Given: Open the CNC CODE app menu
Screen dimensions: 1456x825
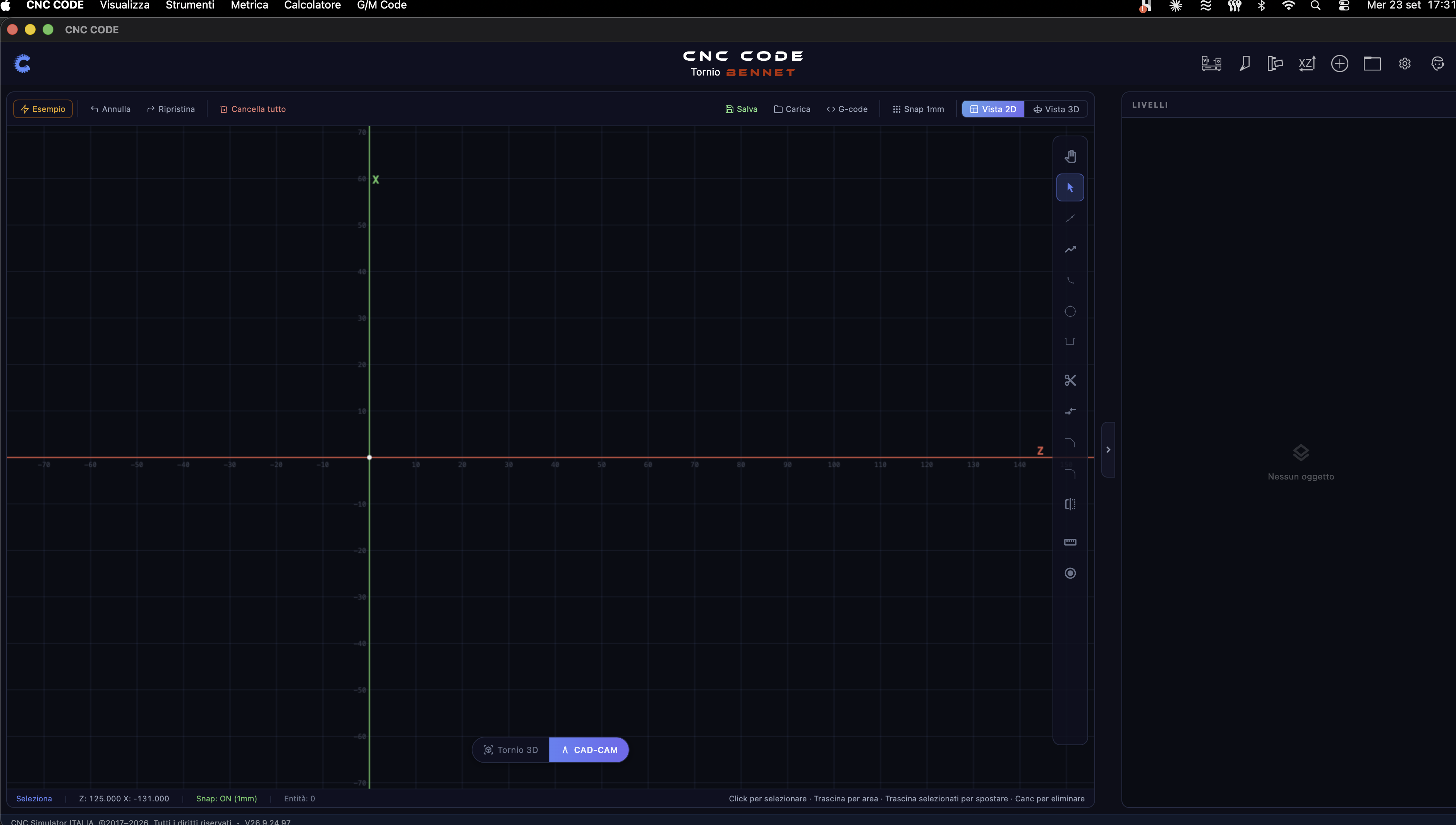Looking at the screenshot, I should click(x=55, y=6).
